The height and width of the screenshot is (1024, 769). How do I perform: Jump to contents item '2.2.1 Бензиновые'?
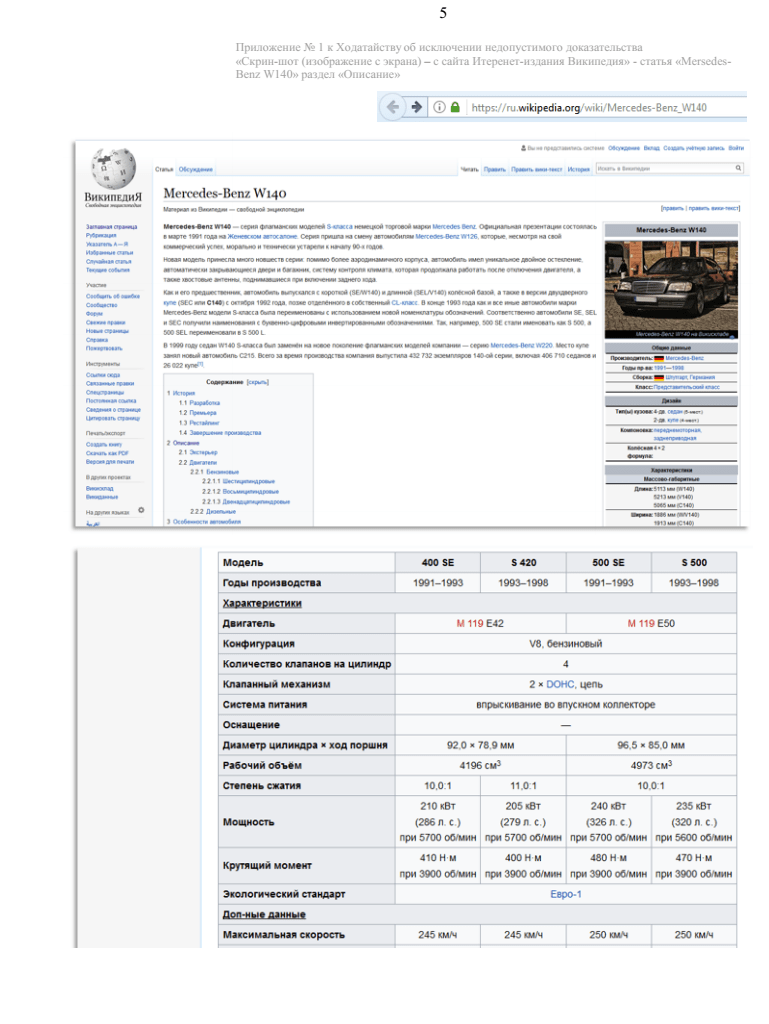click(x=215, y=472)
